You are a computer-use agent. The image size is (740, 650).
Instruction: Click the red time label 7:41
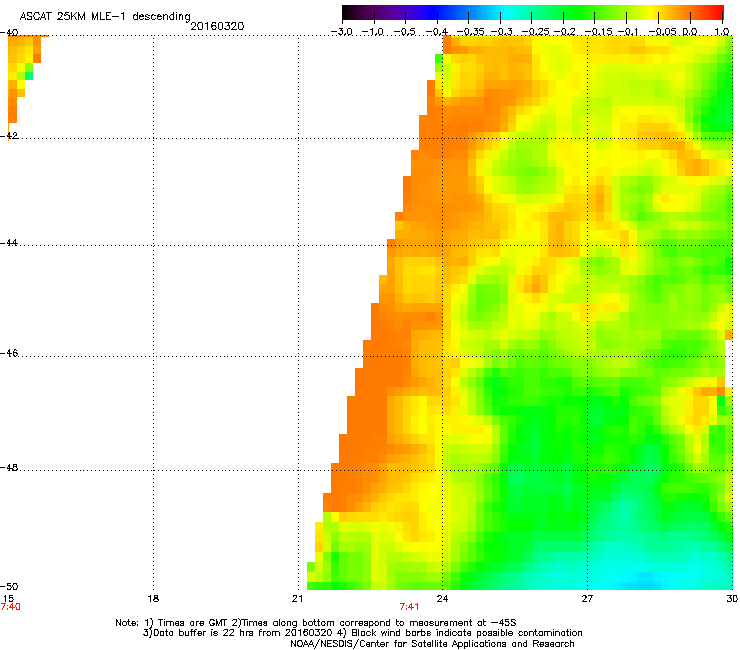(x=409, y=607)
